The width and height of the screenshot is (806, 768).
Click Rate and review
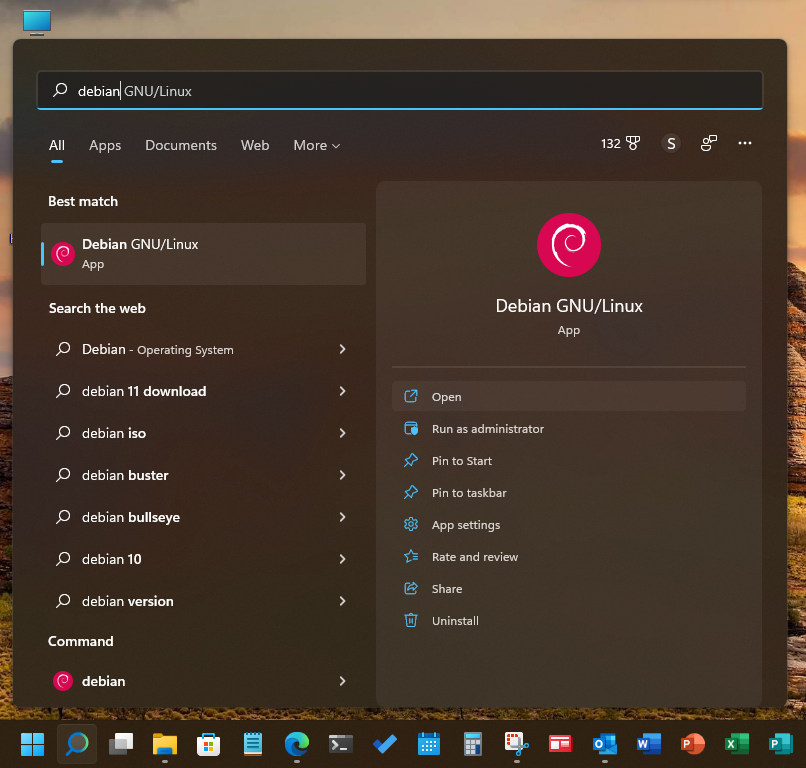point(569,557)
